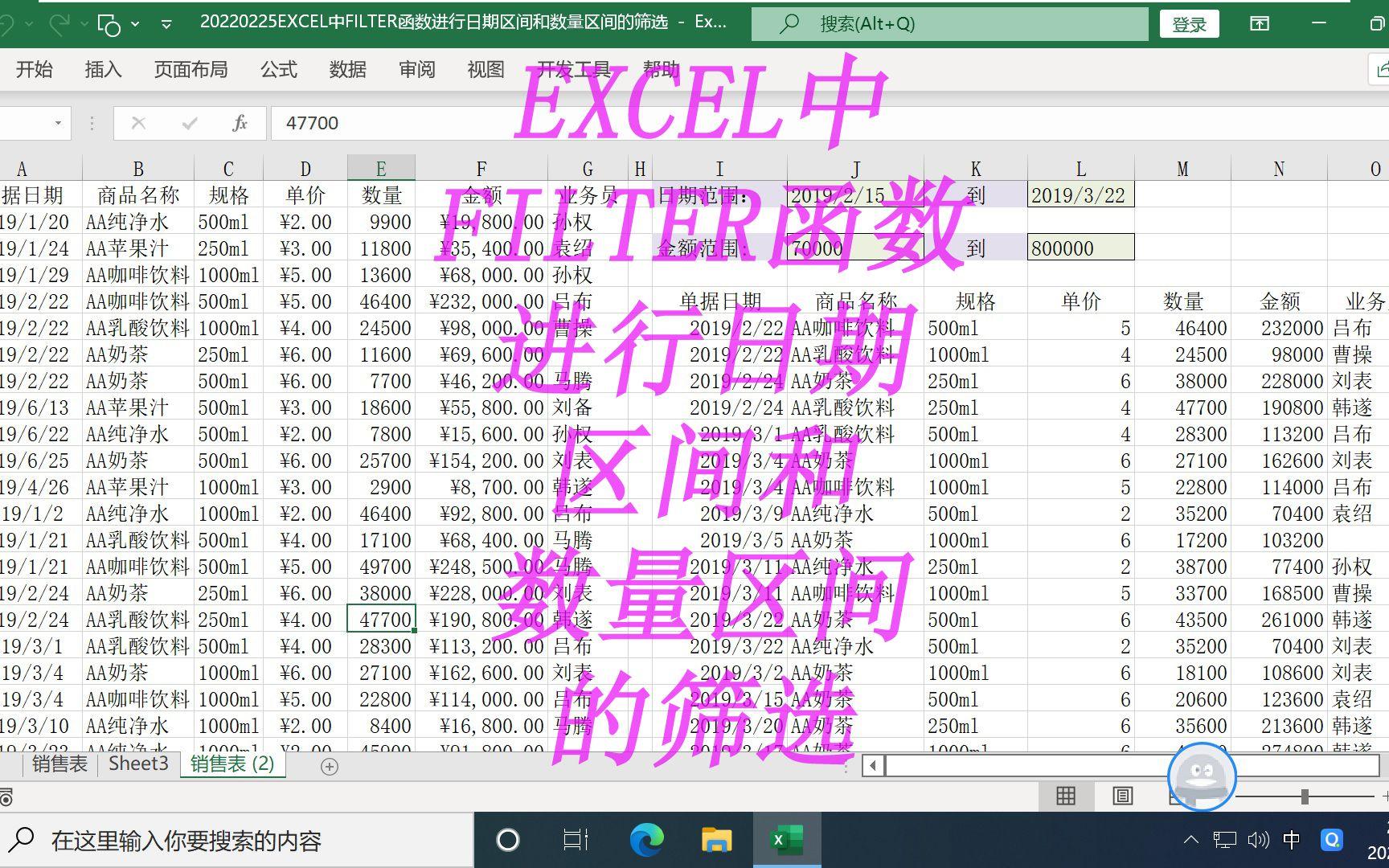Click the macro recording status bar icon
Viewport: 1389px width, 868px height.
pos(6,798)
